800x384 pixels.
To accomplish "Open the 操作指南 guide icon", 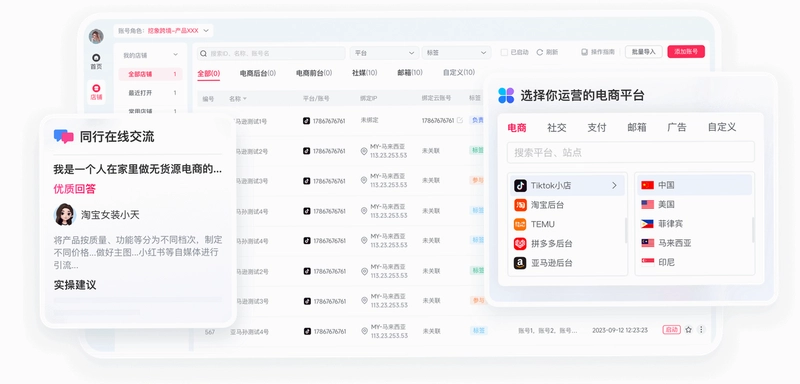I will pos(585,52).
